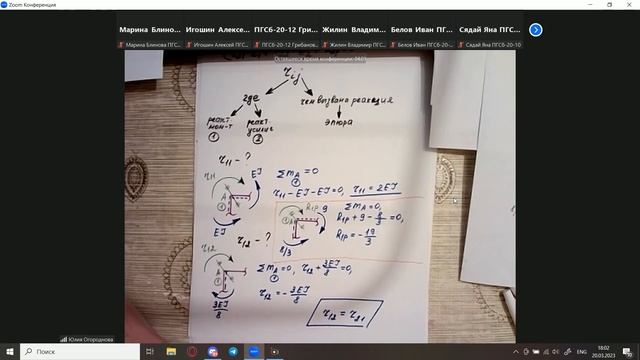Open Telegram from the taskbar

233,351
